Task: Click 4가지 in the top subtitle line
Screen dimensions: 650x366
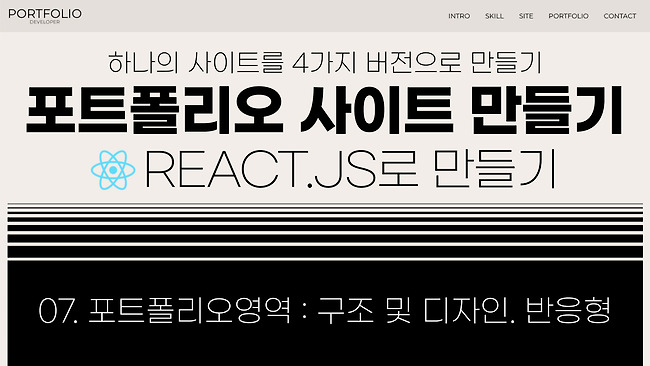Action: click(x=324, y=63)
